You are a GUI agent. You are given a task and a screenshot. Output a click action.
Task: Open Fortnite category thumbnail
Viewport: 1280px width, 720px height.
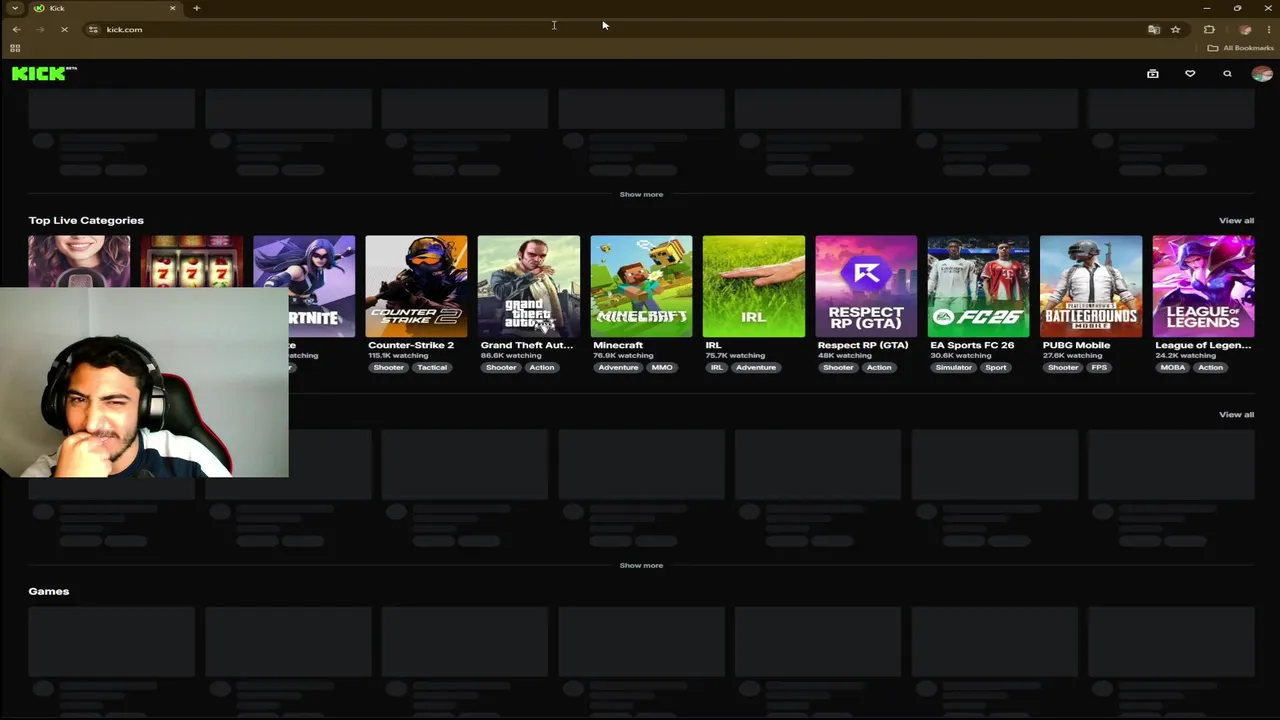304,286
